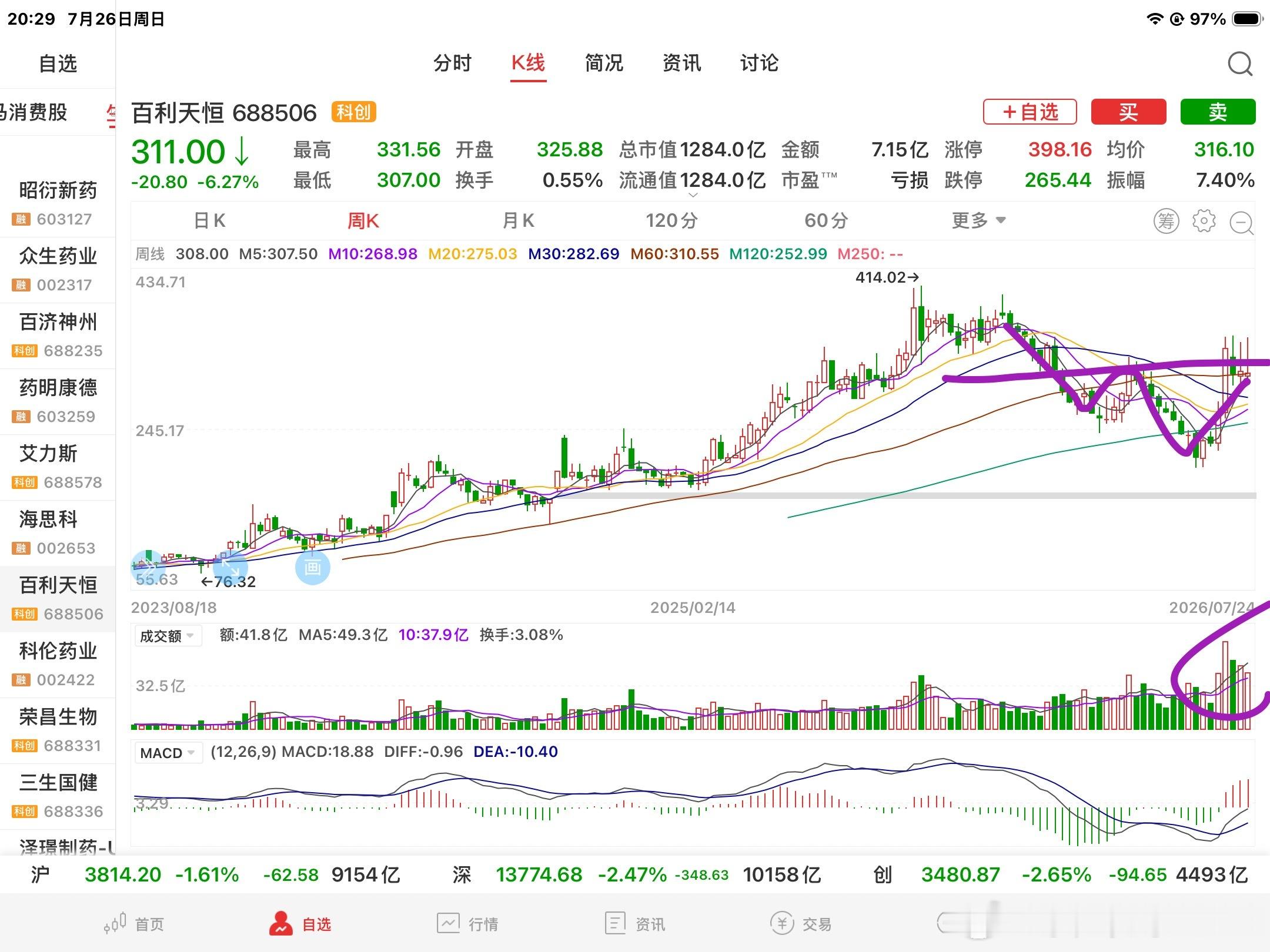Screen dimensions: 1270x952
Task: Open 首页 home icon in bottom bar
Action: [x=115, y=923]
